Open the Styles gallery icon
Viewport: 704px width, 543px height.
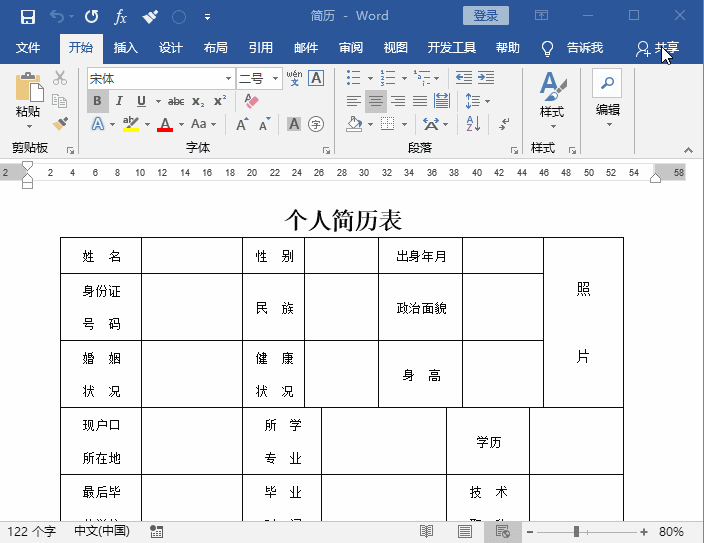(x=553, y=86)
